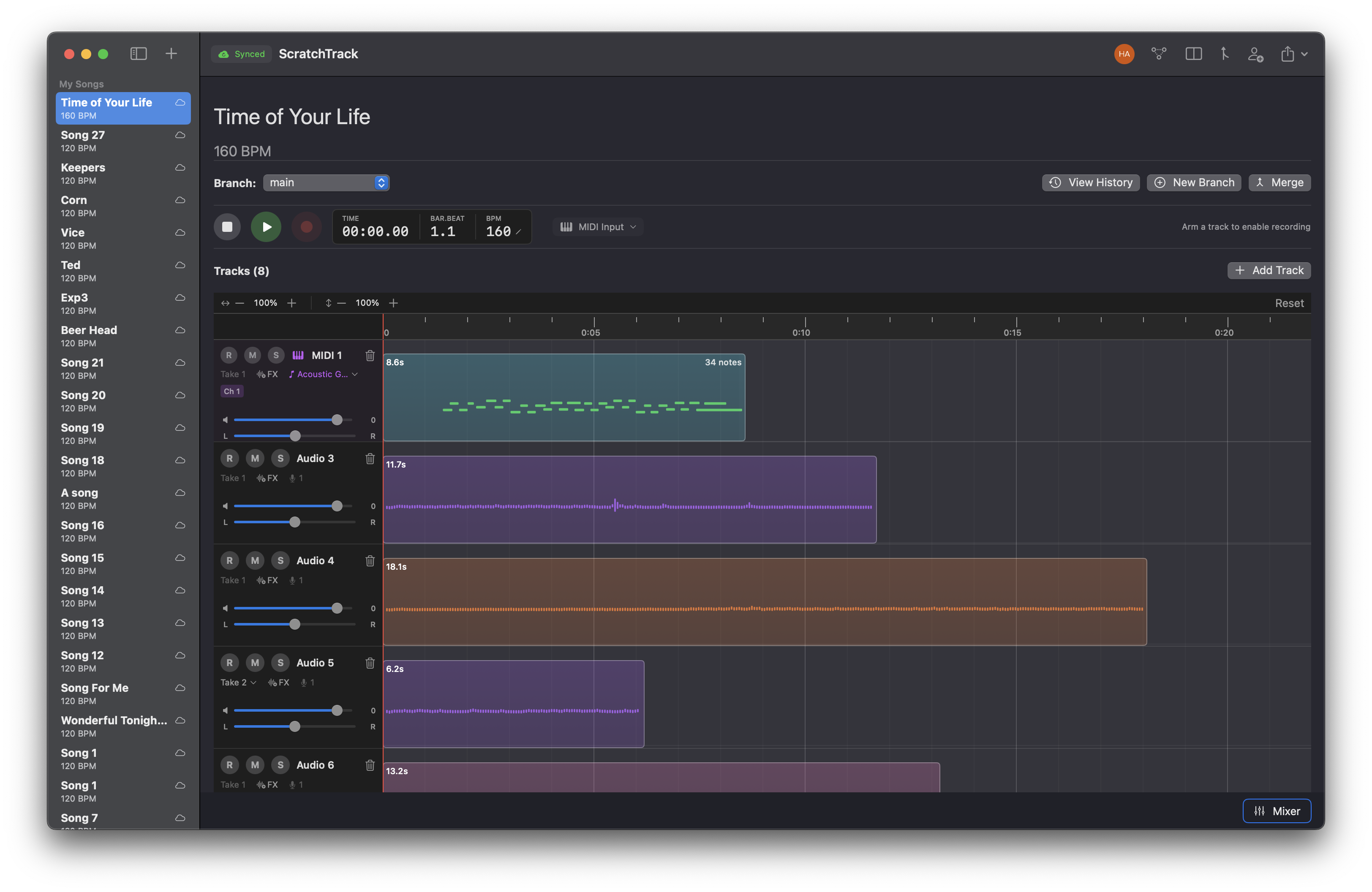Viewport: 1372px width, 892px height.
Task: Toggle the split view icon in the toolbar
Action: (x=1194, y=54)
